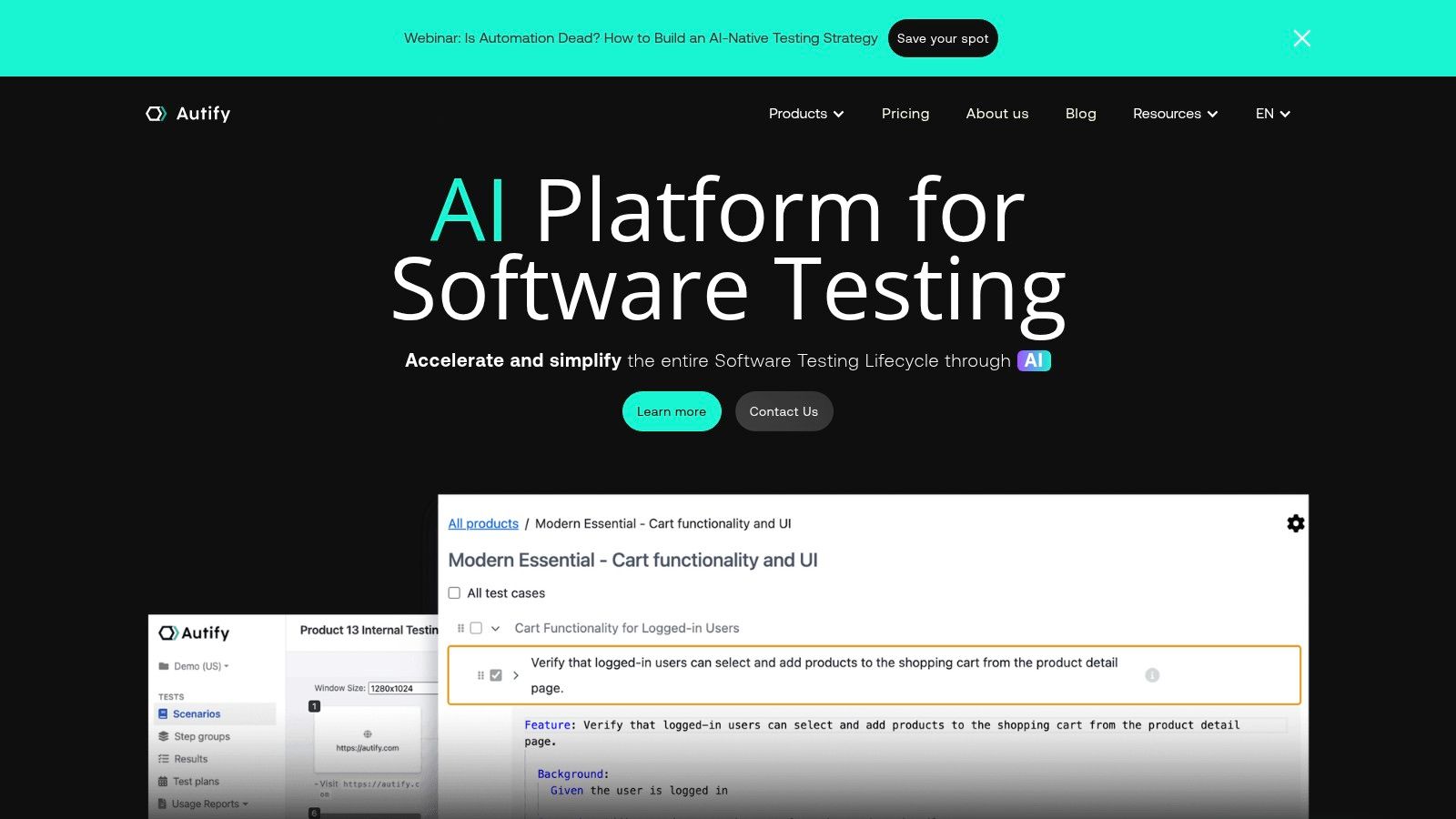The width and height of the screenshot is (1456, 819).
Task: Click the Step groups stack icon
Action: (164, 736)
